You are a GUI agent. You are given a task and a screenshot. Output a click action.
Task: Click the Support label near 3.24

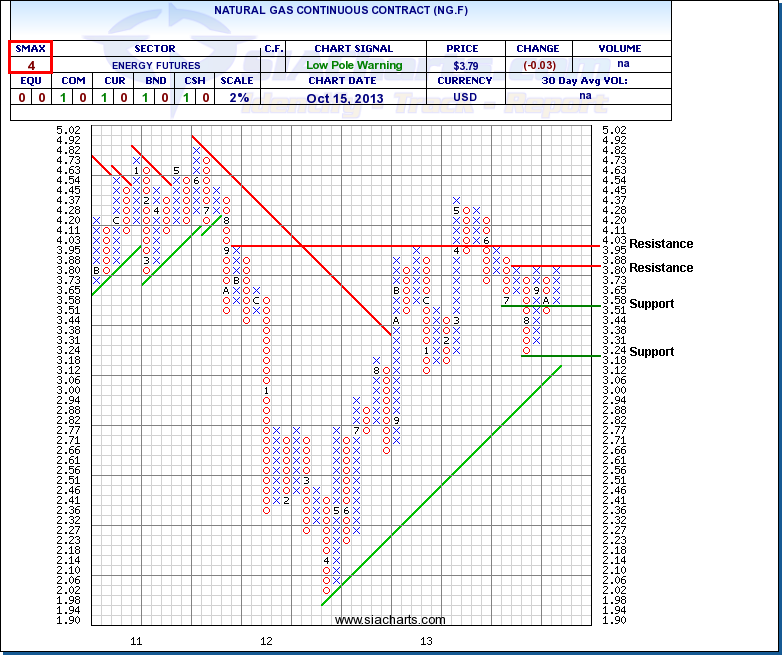point(652,352)
